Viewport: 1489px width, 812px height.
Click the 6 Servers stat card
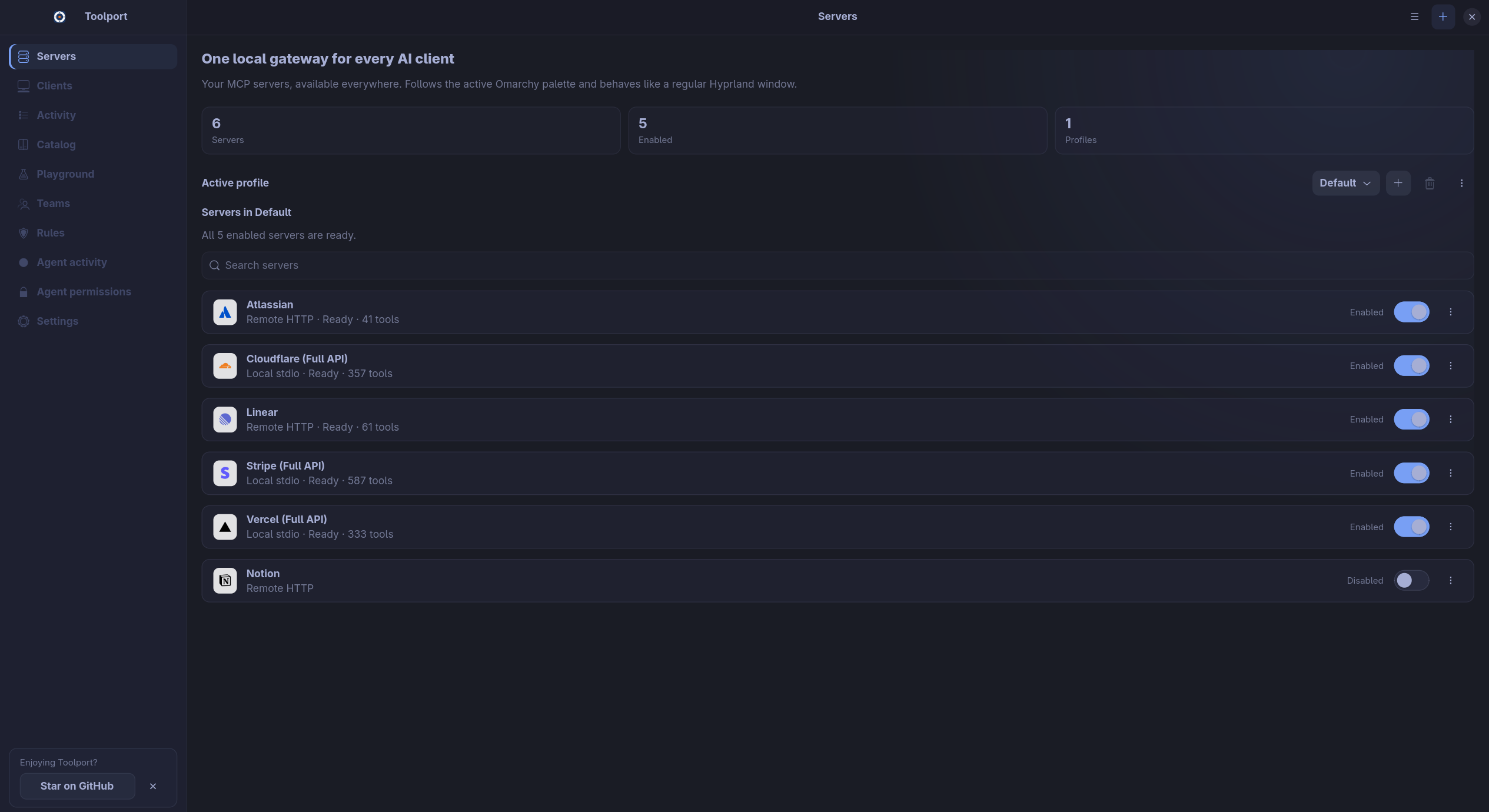point(411,131)
